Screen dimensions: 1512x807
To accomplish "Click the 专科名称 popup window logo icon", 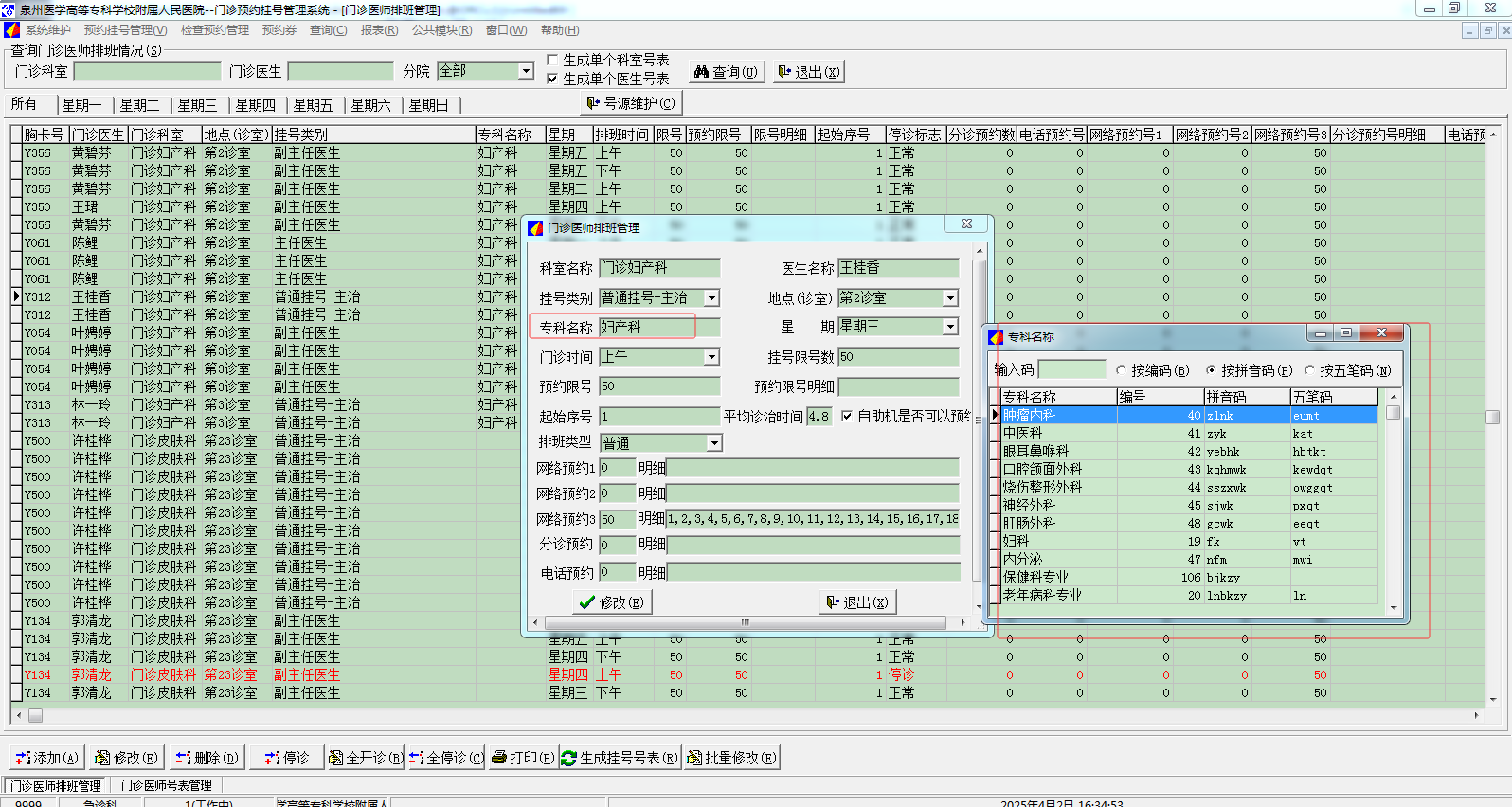I will click(x=996, y=336).
